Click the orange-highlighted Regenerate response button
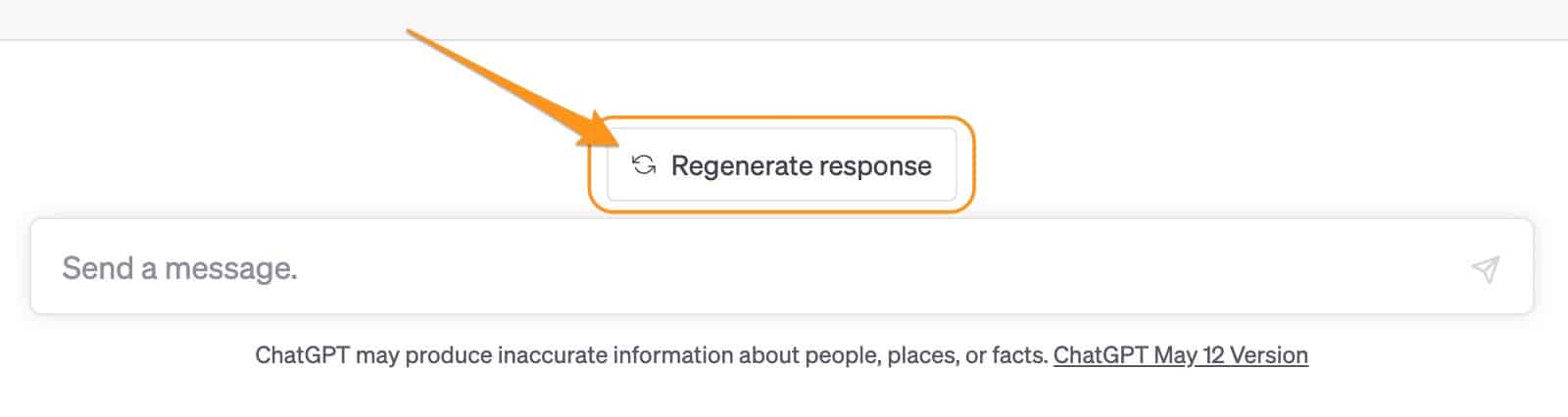 point(781,165)
